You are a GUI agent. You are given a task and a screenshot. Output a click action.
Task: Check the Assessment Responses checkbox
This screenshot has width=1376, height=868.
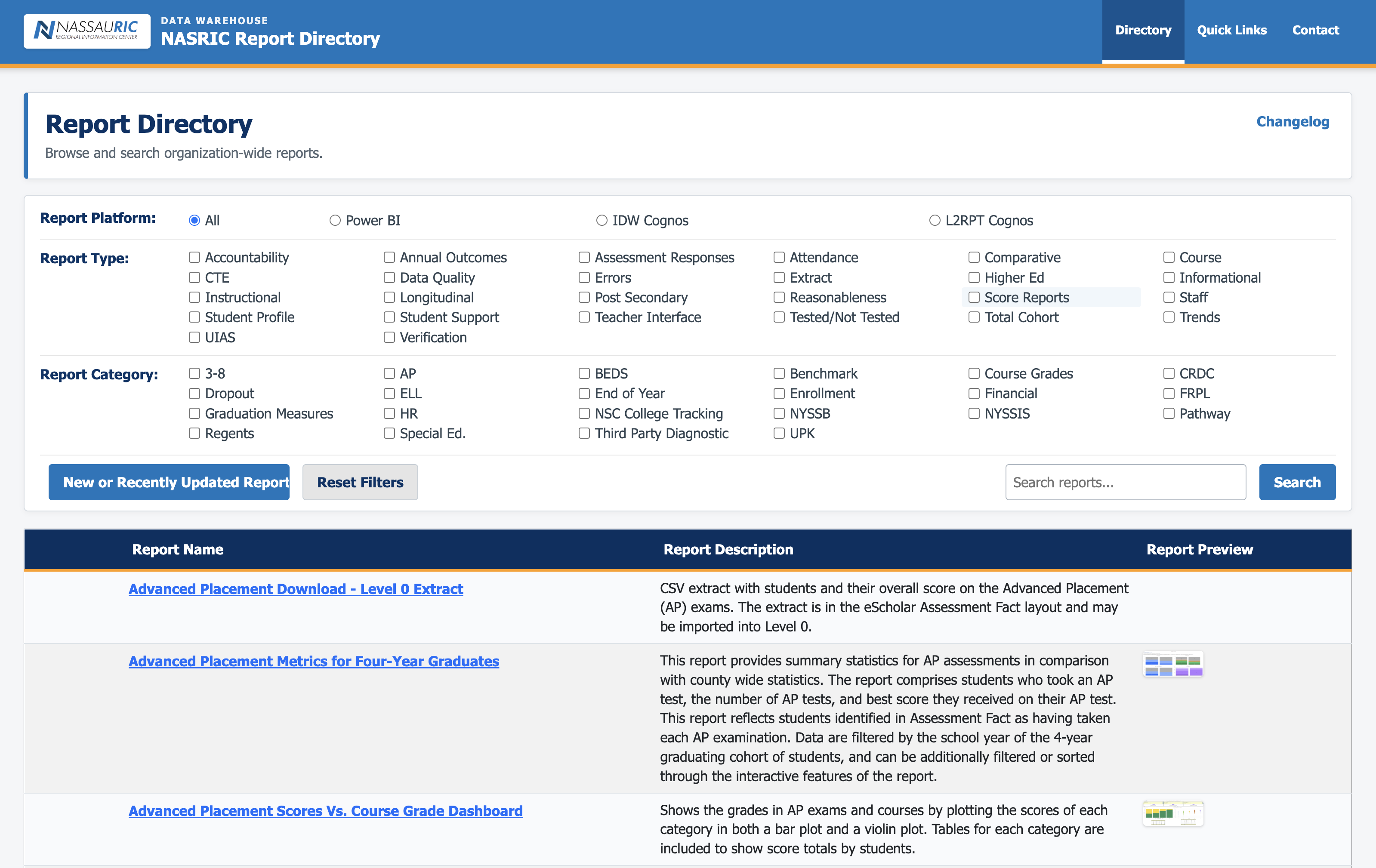click(584, 258)
